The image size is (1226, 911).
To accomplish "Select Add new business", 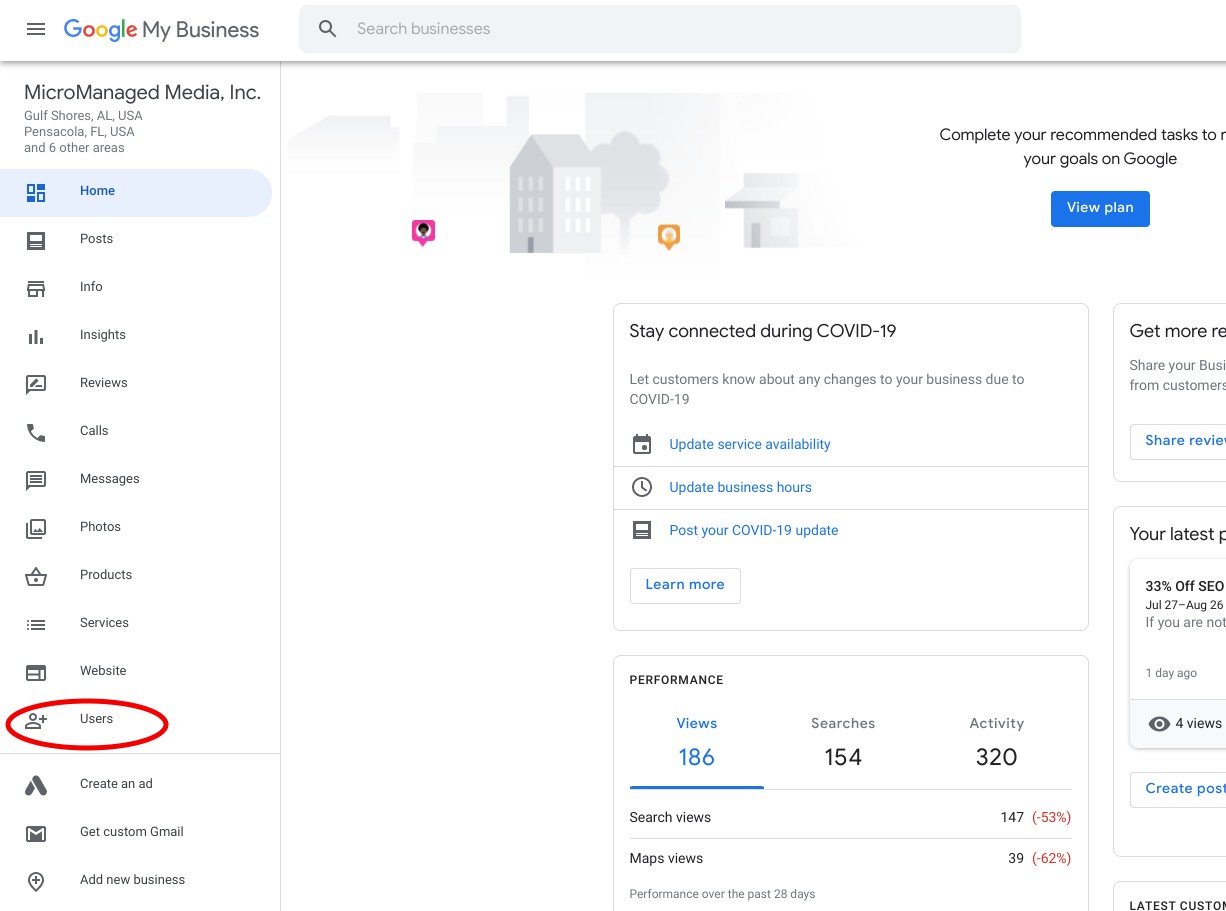I will pos(136,880).
